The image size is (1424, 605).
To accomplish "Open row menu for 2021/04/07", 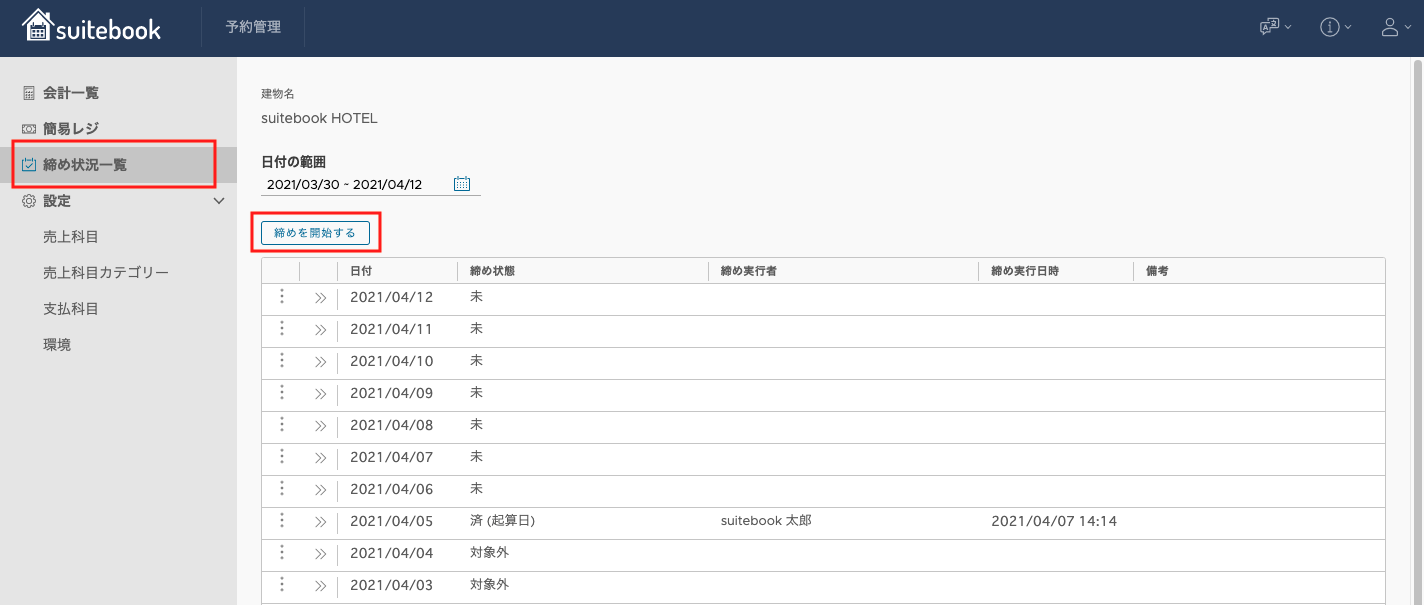I will pyautogui.click(x=282, y=457).
